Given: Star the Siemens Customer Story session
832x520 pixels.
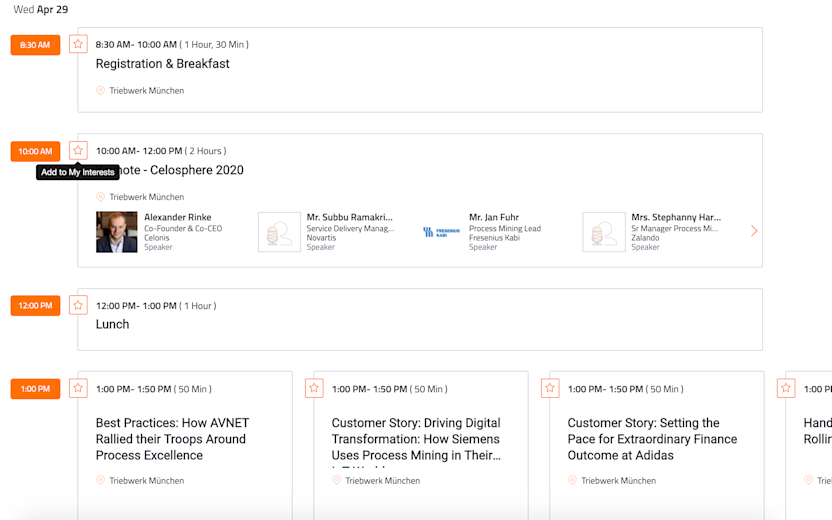Looking at the screenshot, I should pyautogui.click(x=314, y=388).
